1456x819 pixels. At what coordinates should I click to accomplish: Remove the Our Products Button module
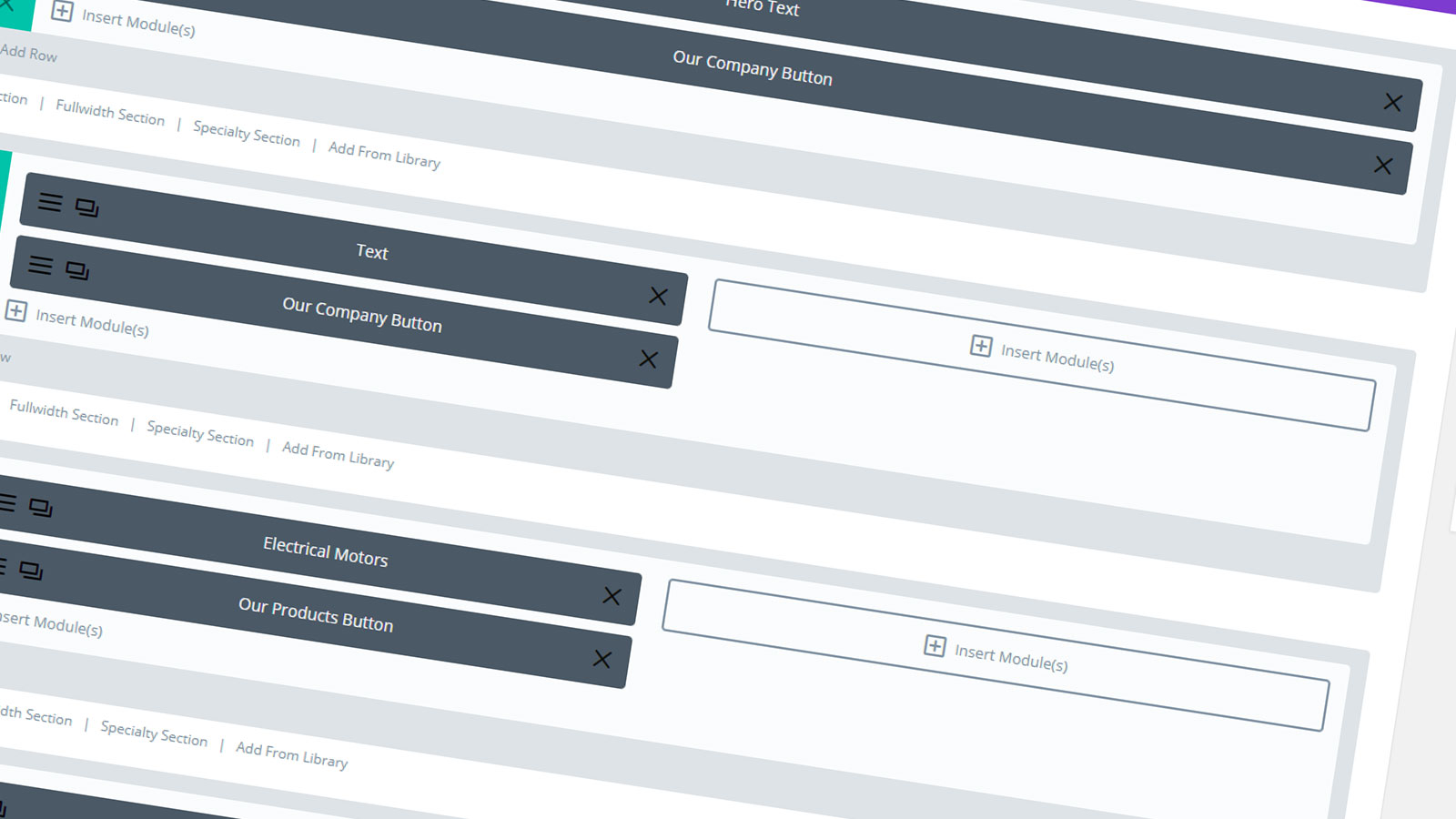coord(602,659)
